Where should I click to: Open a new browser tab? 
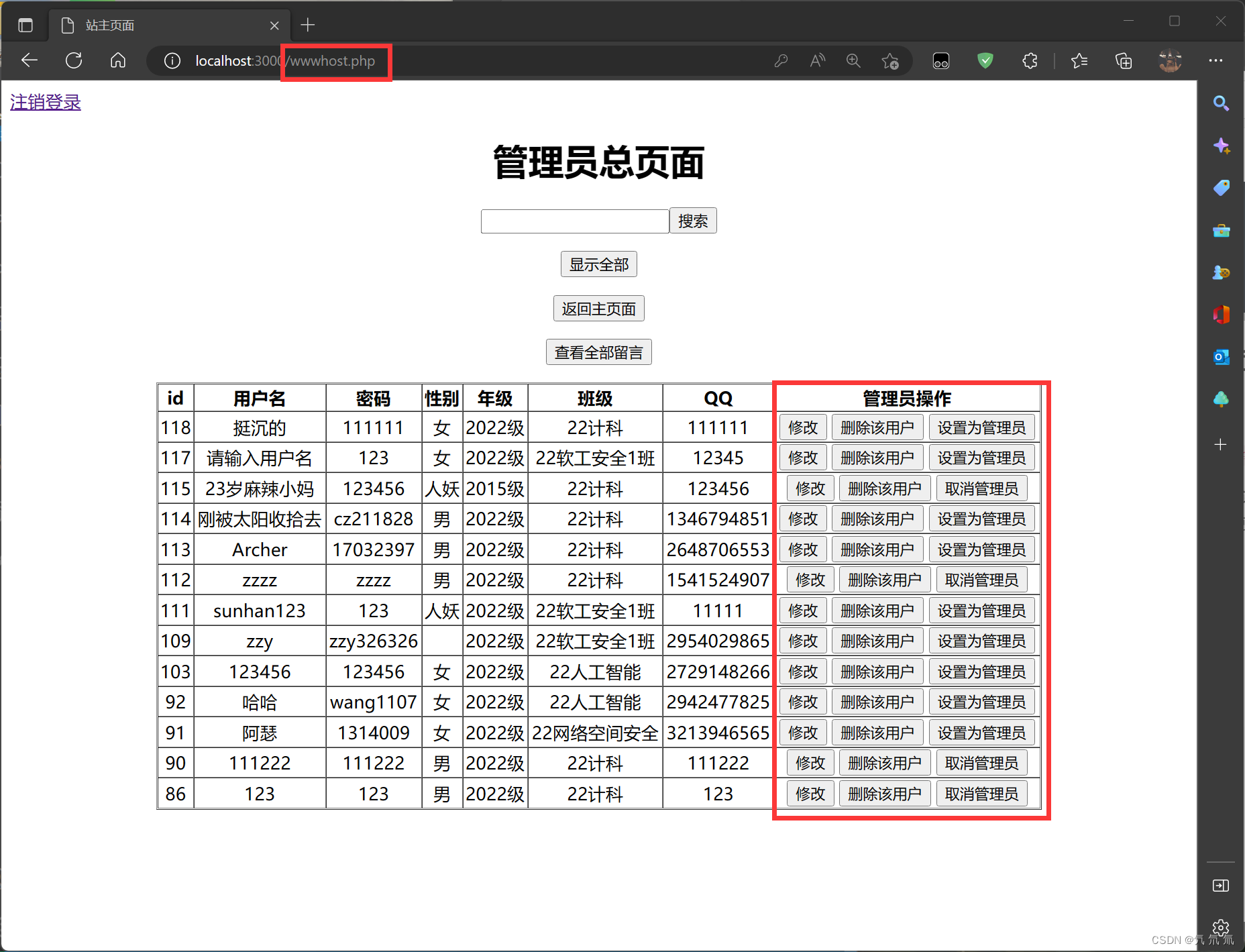click(307, 25)
